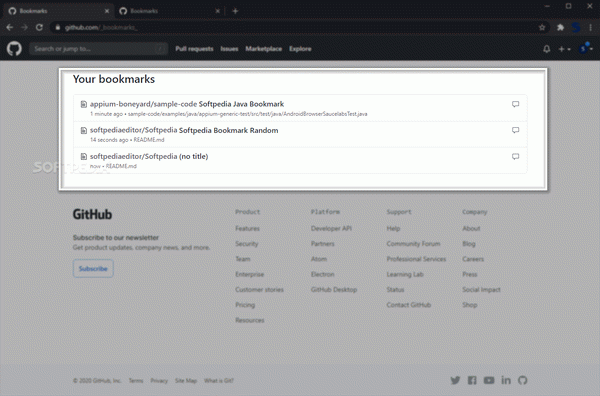This screenshot has width=600, height=396.
Task: Open Issues page
Action: tap(229, 49)
